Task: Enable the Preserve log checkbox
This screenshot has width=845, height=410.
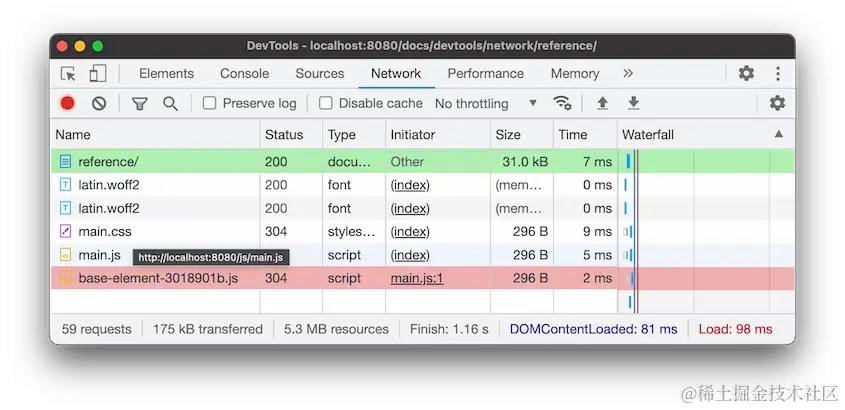Action: coord(209,103)
